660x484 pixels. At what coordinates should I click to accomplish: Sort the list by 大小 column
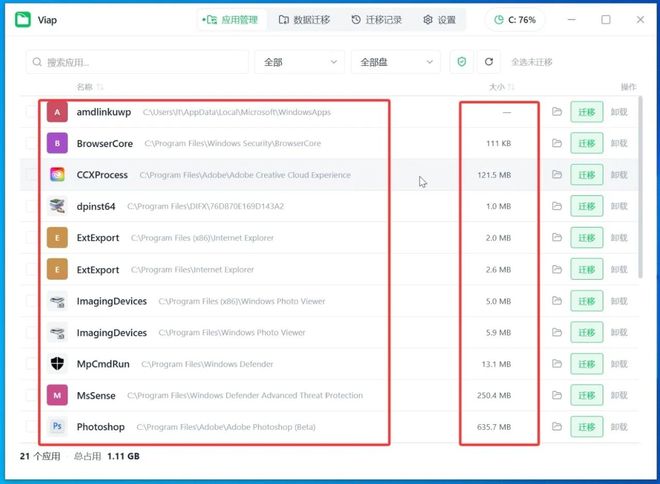[502, 87]
